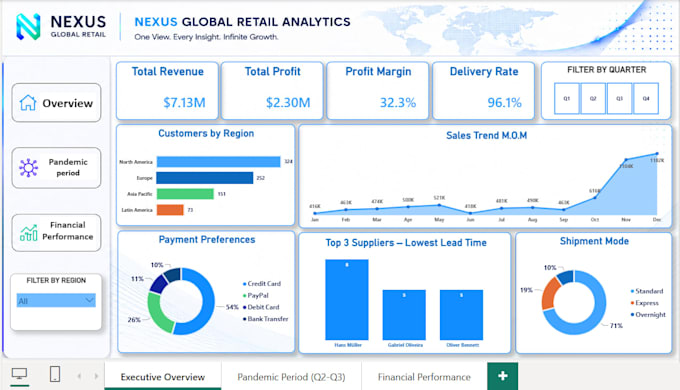Click the Customers by Region title
Screen dimensions: 680x390
(206, 134)
